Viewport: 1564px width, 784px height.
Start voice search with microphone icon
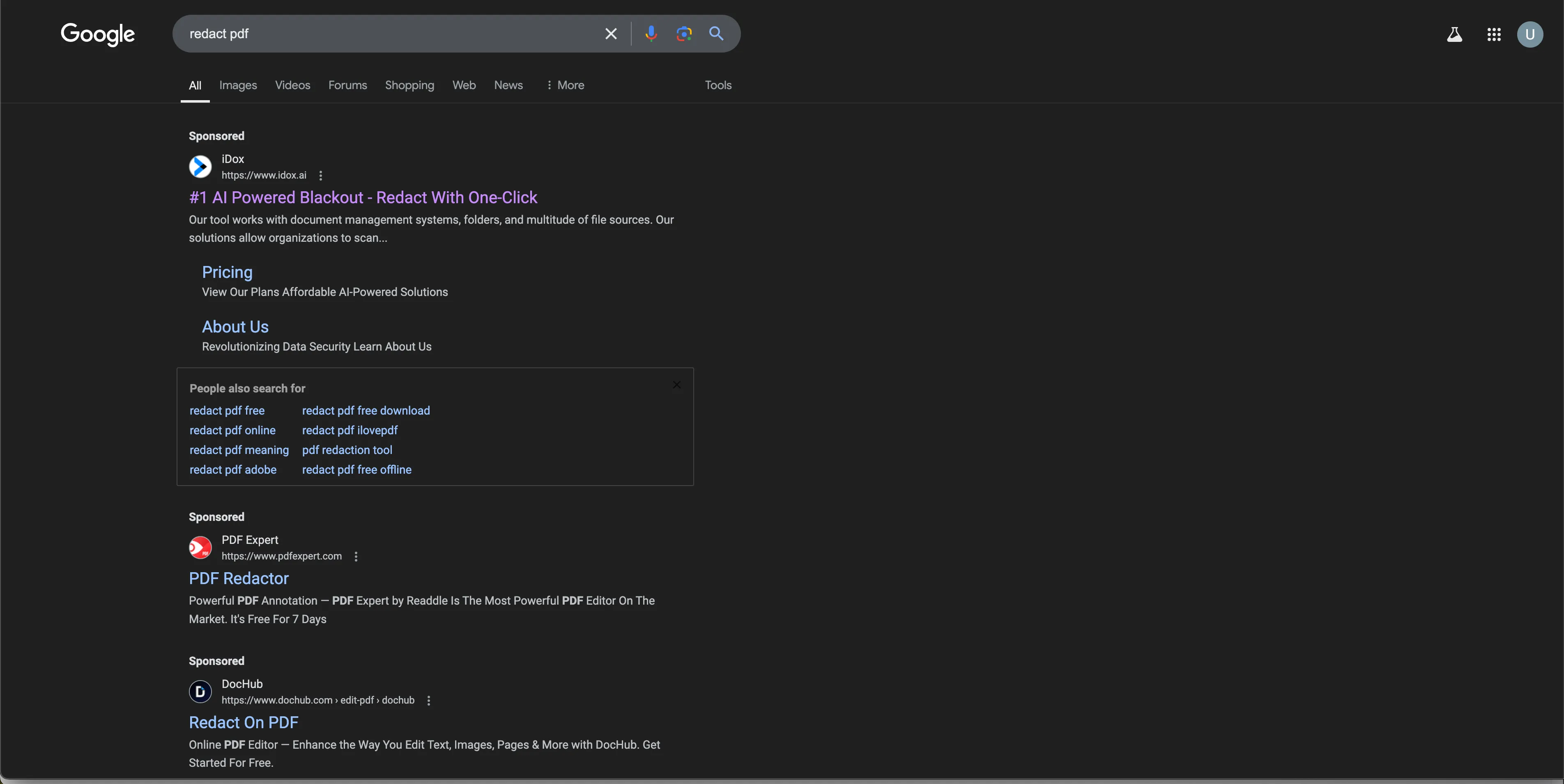pos(651,34)
